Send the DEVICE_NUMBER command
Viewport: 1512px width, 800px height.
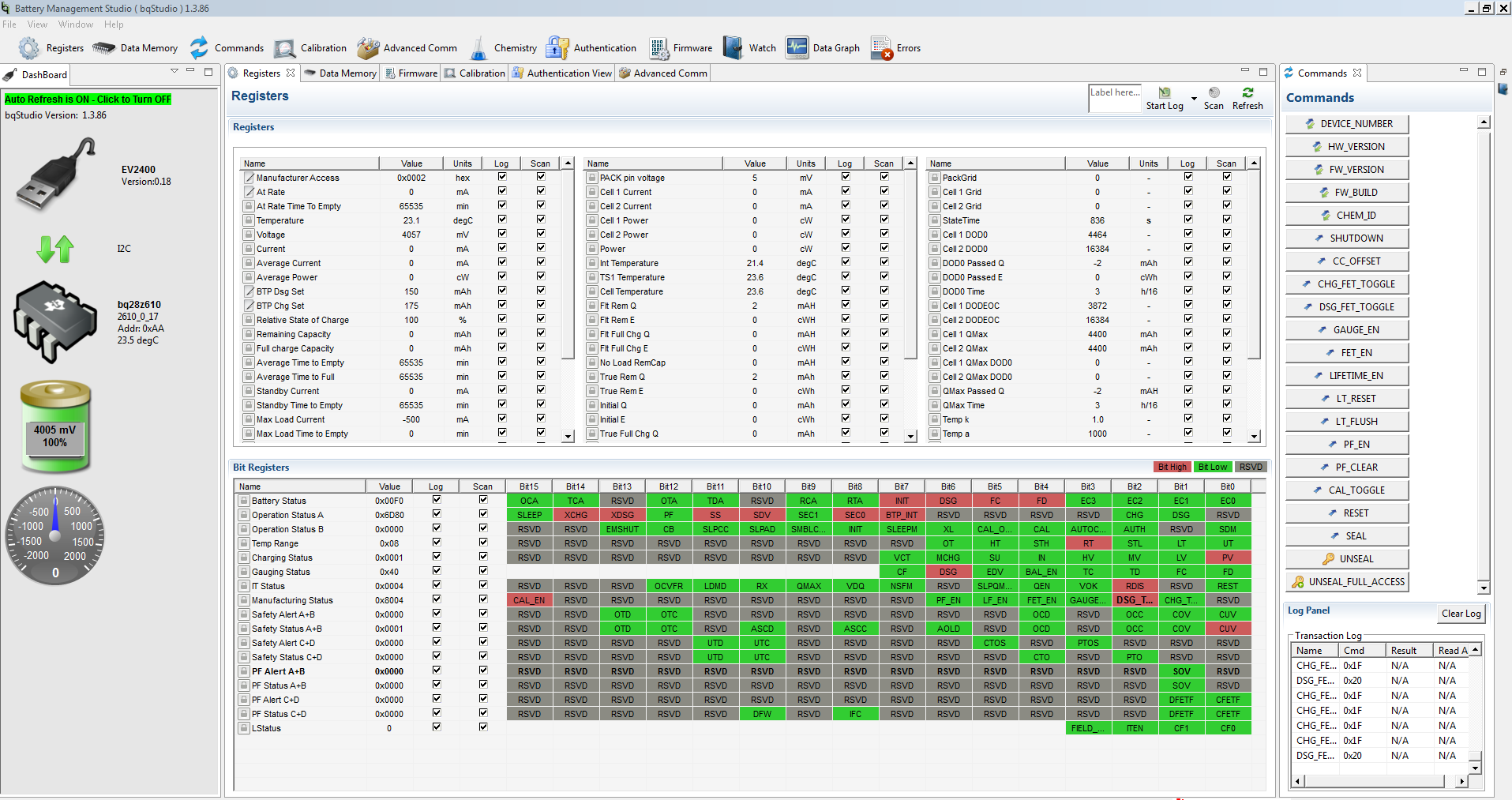pos(1347,124)
